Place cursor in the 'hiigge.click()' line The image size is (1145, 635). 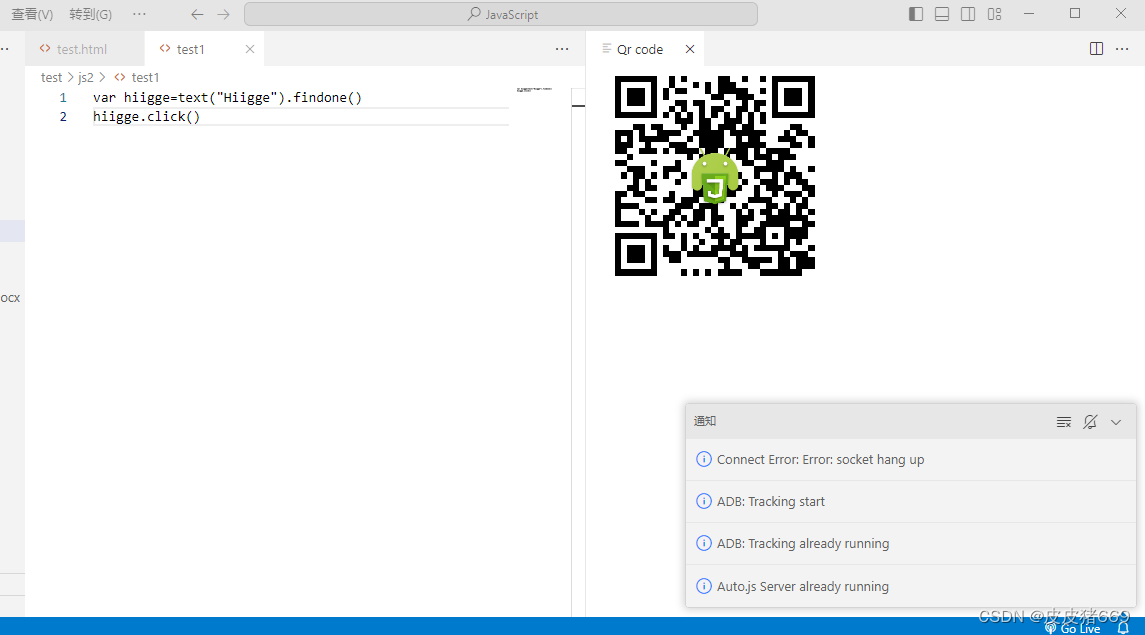[146, 116]
